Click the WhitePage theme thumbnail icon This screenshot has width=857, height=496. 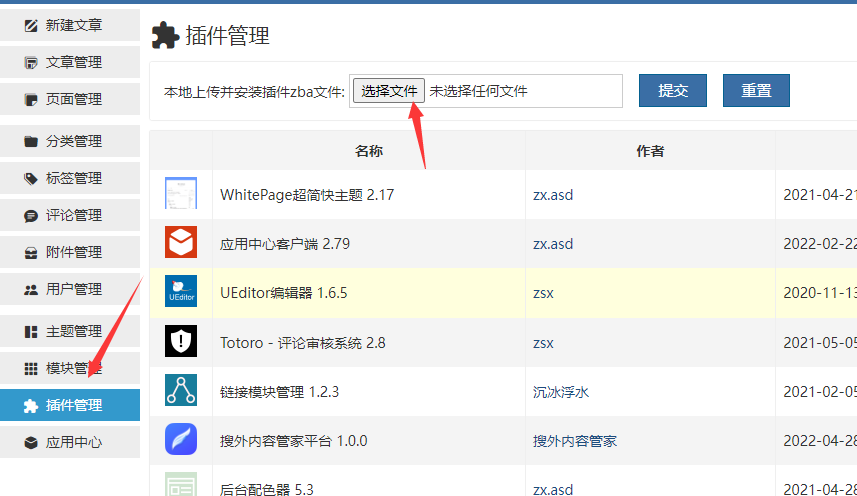click(x=181, y=194)
